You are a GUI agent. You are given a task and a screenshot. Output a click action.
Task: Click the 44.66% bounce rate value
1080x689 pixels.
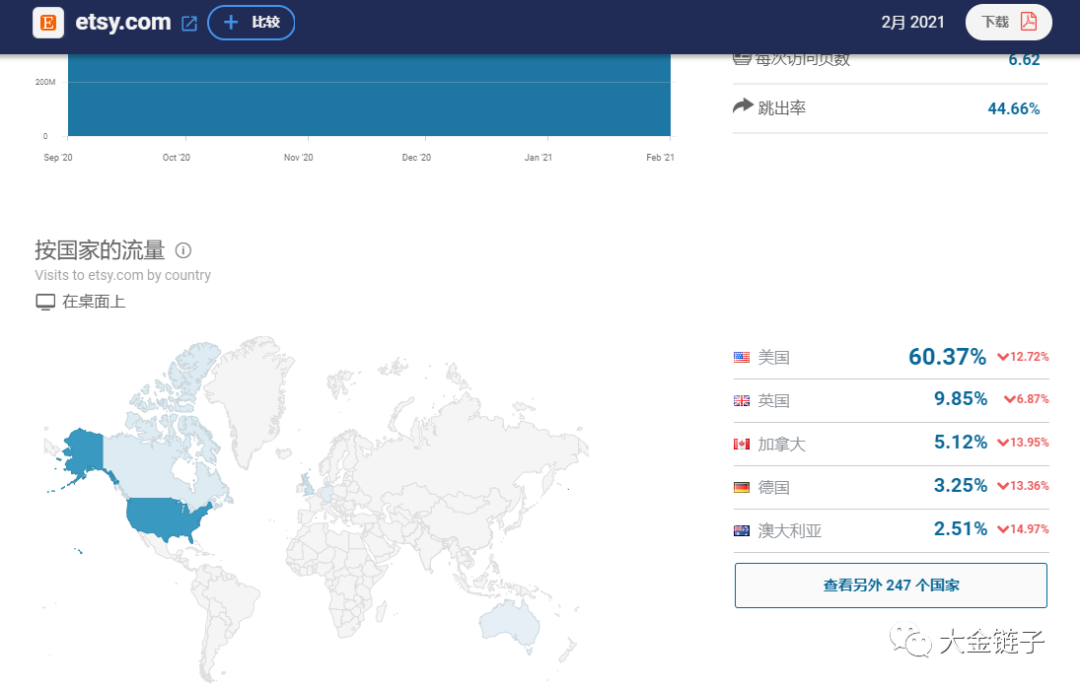coord(1013,109)
